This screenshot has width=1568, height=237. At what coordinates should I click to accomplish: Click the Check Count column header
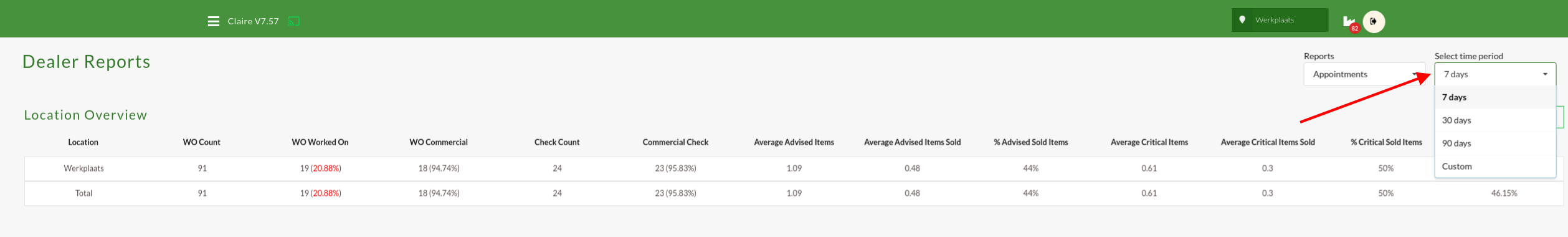tap(557, 142)
